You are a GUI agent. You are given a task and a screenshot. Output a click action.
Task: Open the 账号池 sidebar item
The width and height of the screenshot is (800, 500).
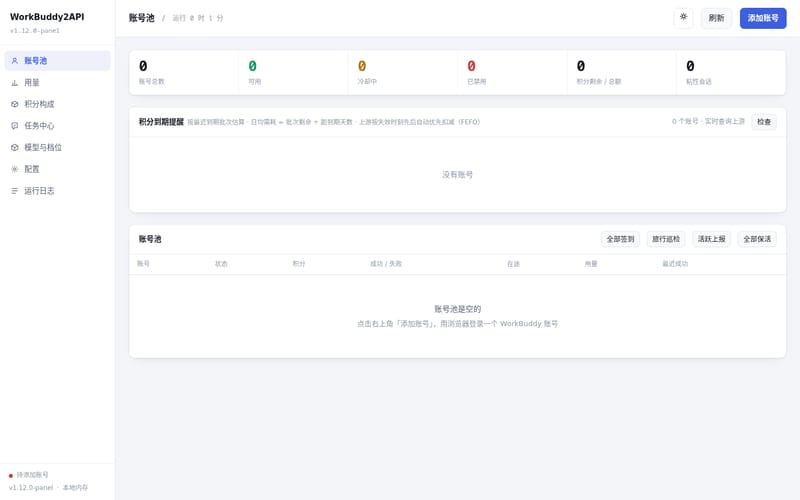point(57,61)
